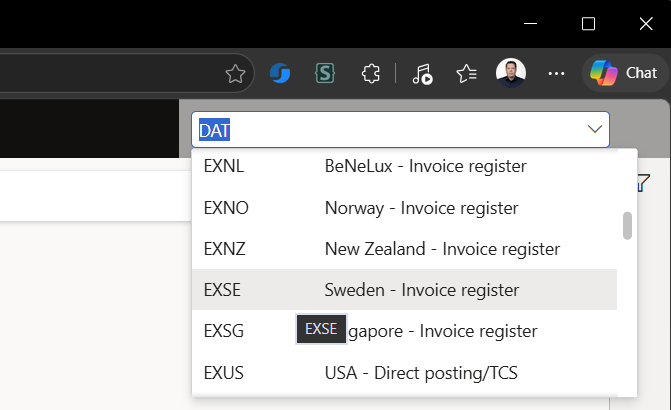The width and height of the screenshot is (671, 410).
Task: Select EXNO Norway - Invoice register
Action: [x=404, y=208]
